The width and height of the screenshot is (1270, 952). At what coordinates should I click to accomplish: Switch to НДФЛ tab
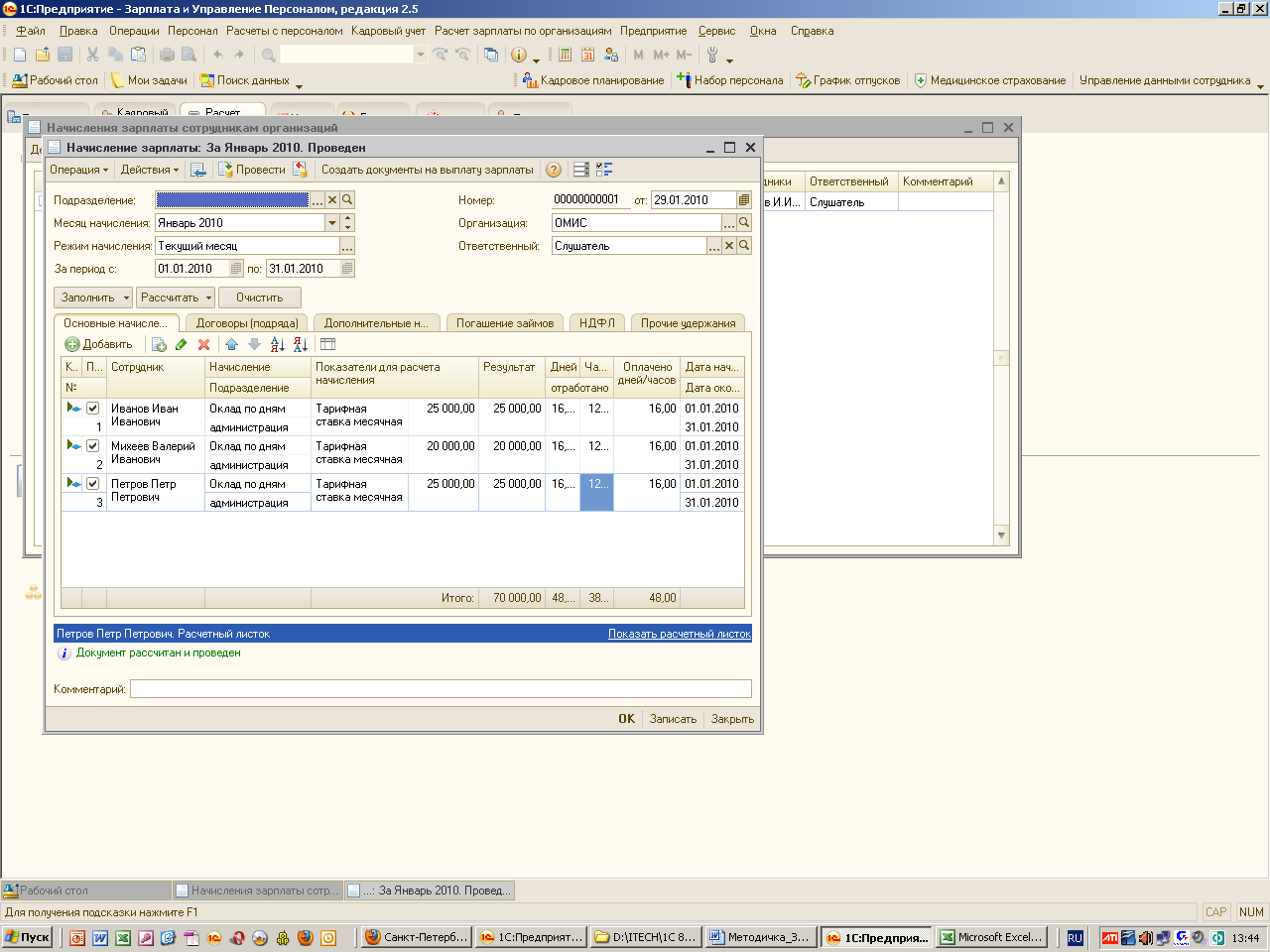tap(597, 323)
